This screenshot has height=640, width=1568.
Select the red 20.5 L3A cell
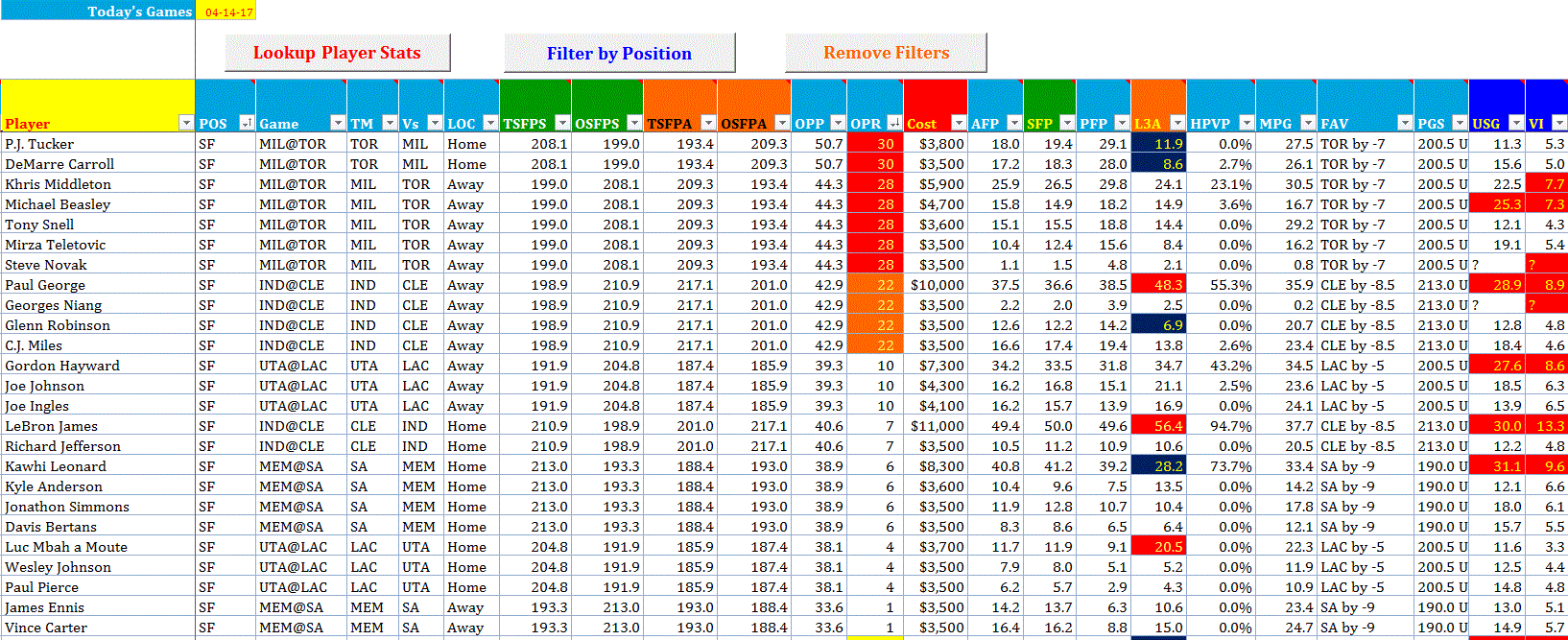(1159, 547)
